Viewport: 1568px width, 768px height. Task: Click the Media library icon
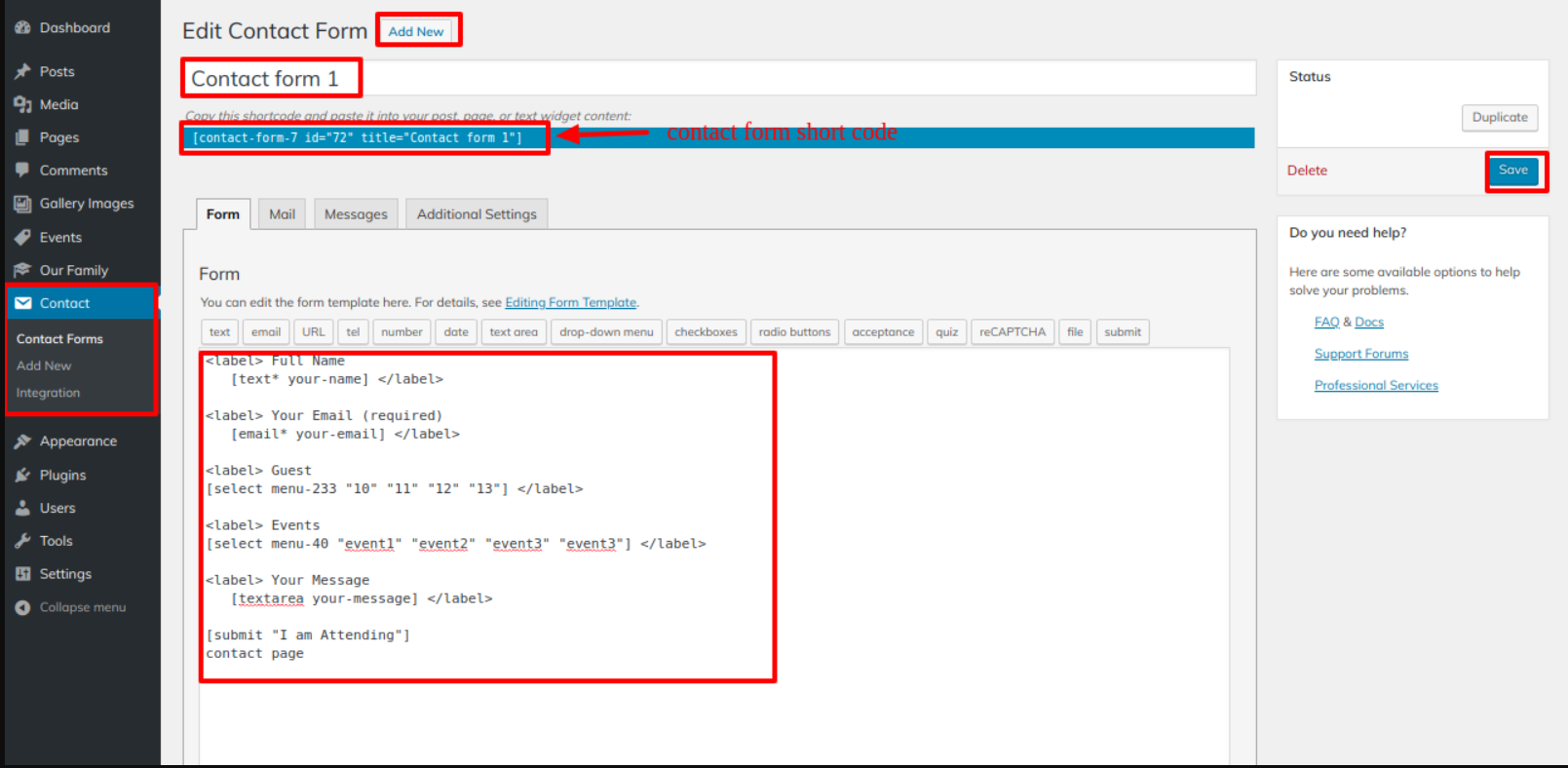click(x=22, y=104)
